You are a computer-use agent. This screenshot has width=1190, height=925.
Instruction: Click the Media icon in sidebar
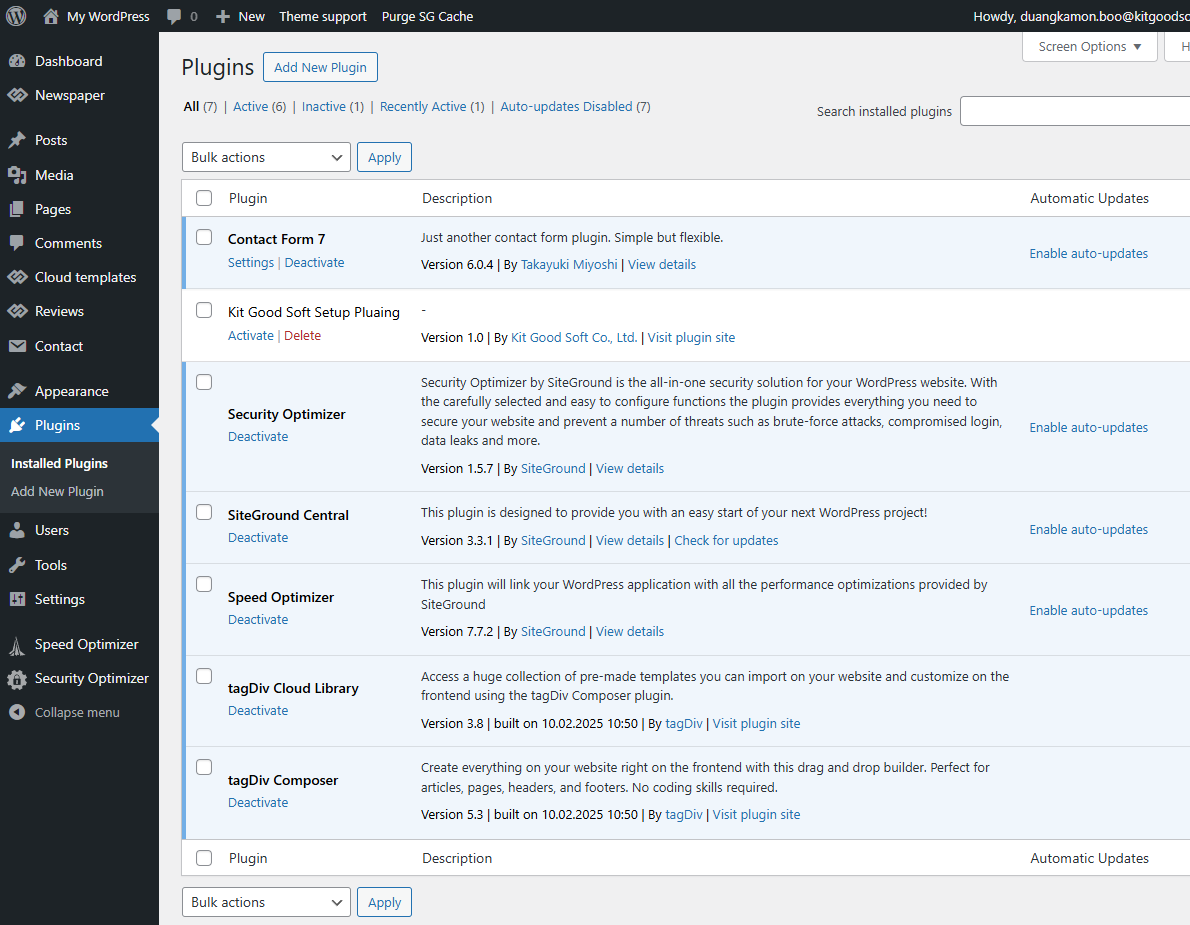pos(17,175)
